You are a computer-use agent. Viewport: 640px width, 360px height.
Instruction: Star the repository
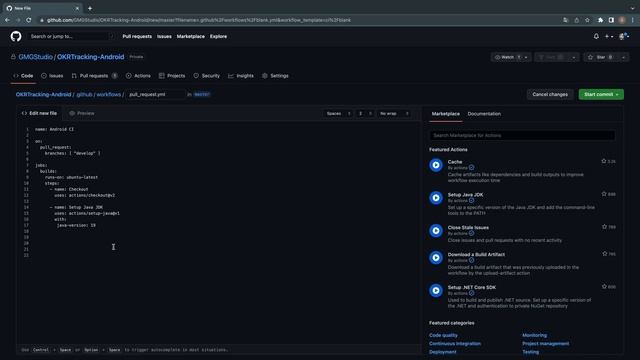point(601,57)
